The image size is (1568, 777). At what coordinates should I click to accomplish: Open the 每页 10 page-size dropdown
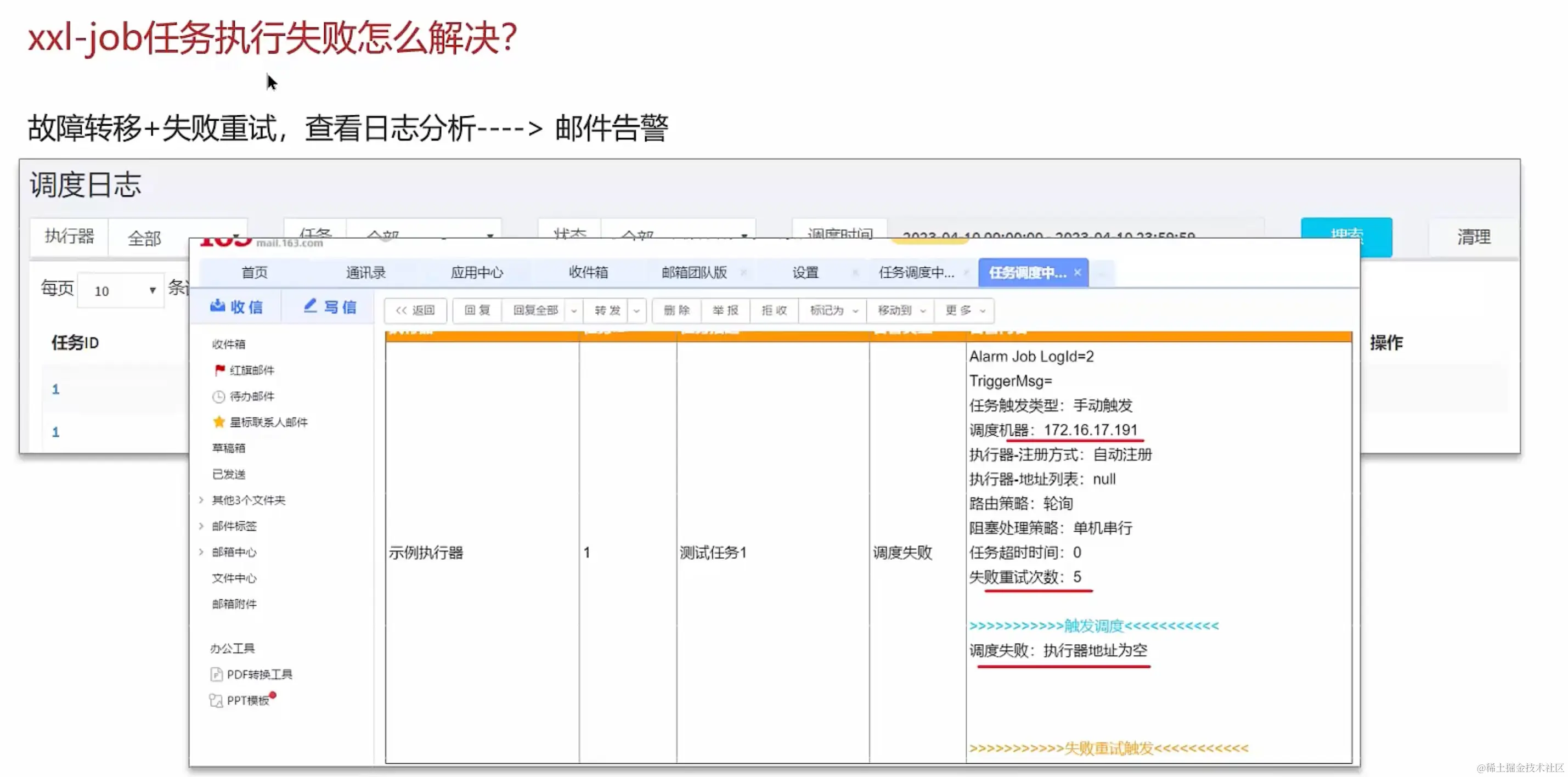pyautogui.click(x=122, y=290)
